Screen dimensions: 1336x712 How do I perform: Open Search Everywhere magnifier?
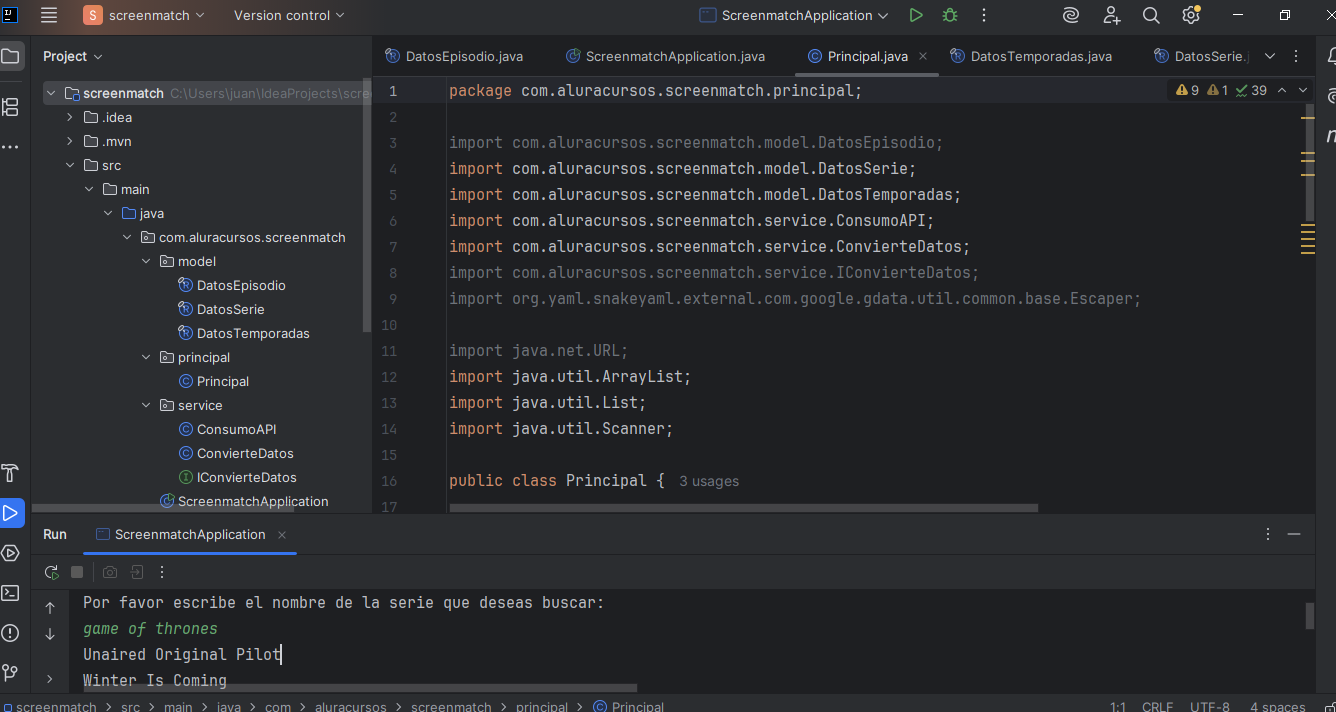point(1151,15)
